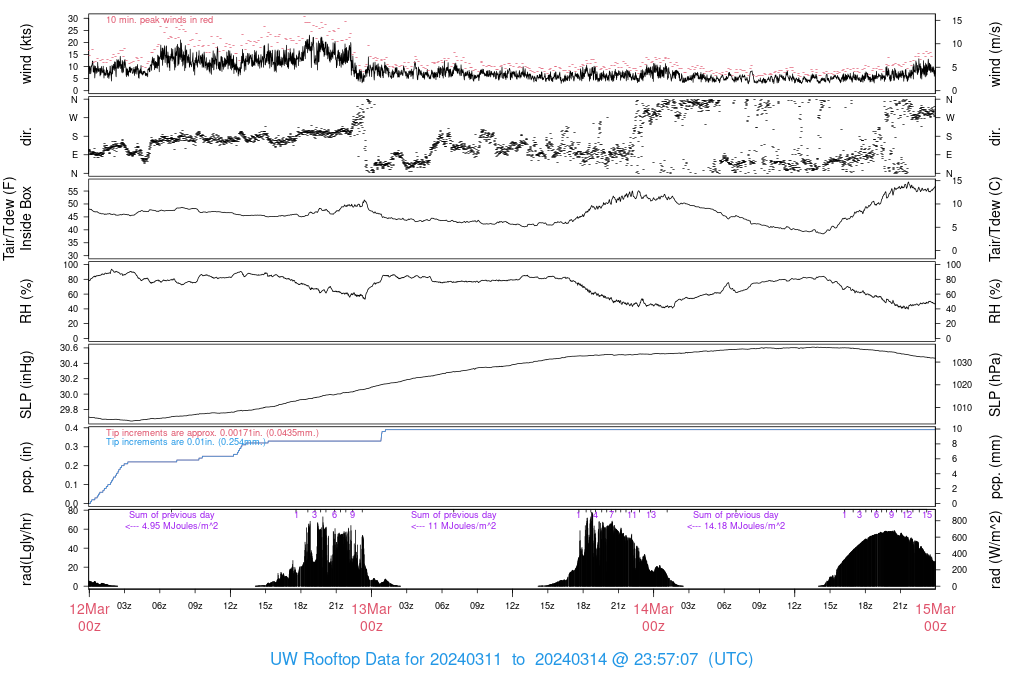Click the 'Tair/Tdew (F)' axis label
This screenshot has height=700, width=1024.
click(9, 218)
